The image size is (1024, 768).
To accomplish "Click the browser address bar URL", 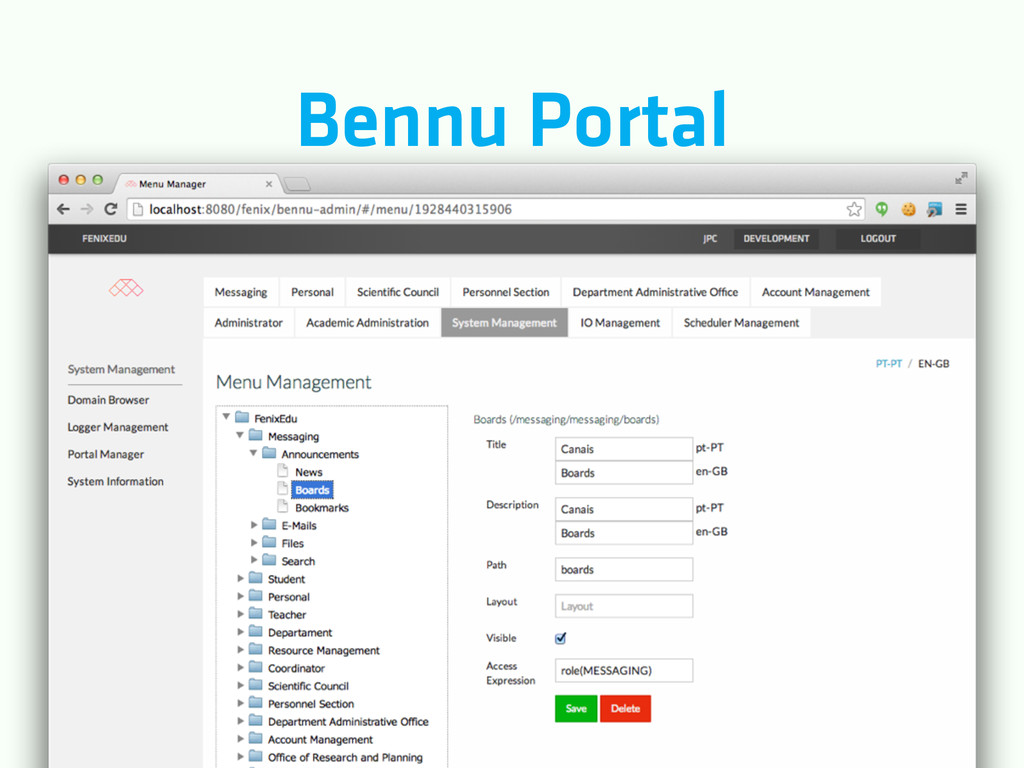I will [330, 209].
